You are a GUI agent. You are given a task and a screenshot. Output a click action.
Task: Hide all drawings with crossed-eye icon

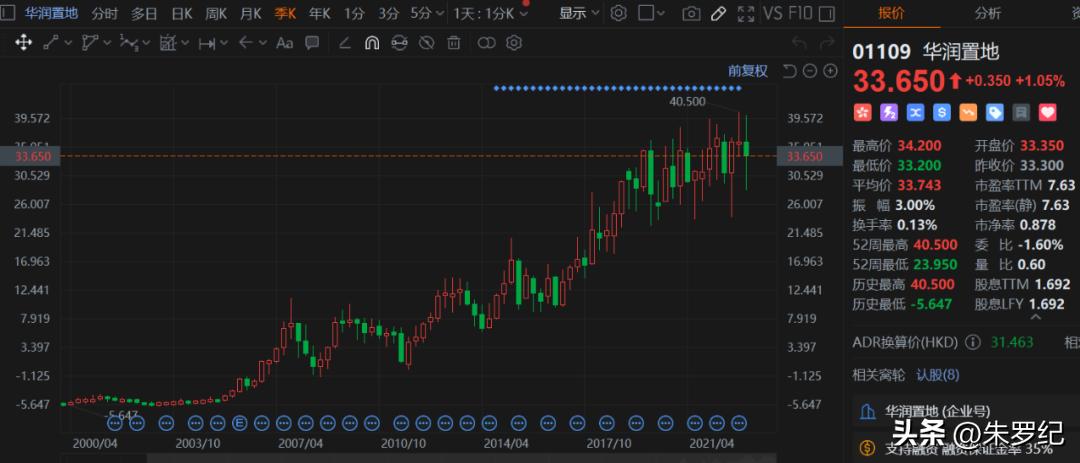pyautogui.click(x=426, y=43)
